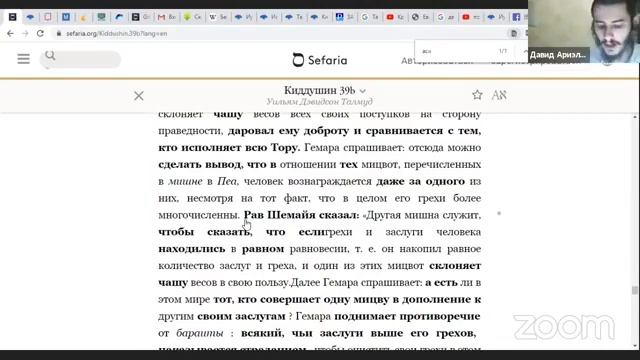640x360 pixels.
Task: View site info via the lock icon
Action: click(59, 33)
